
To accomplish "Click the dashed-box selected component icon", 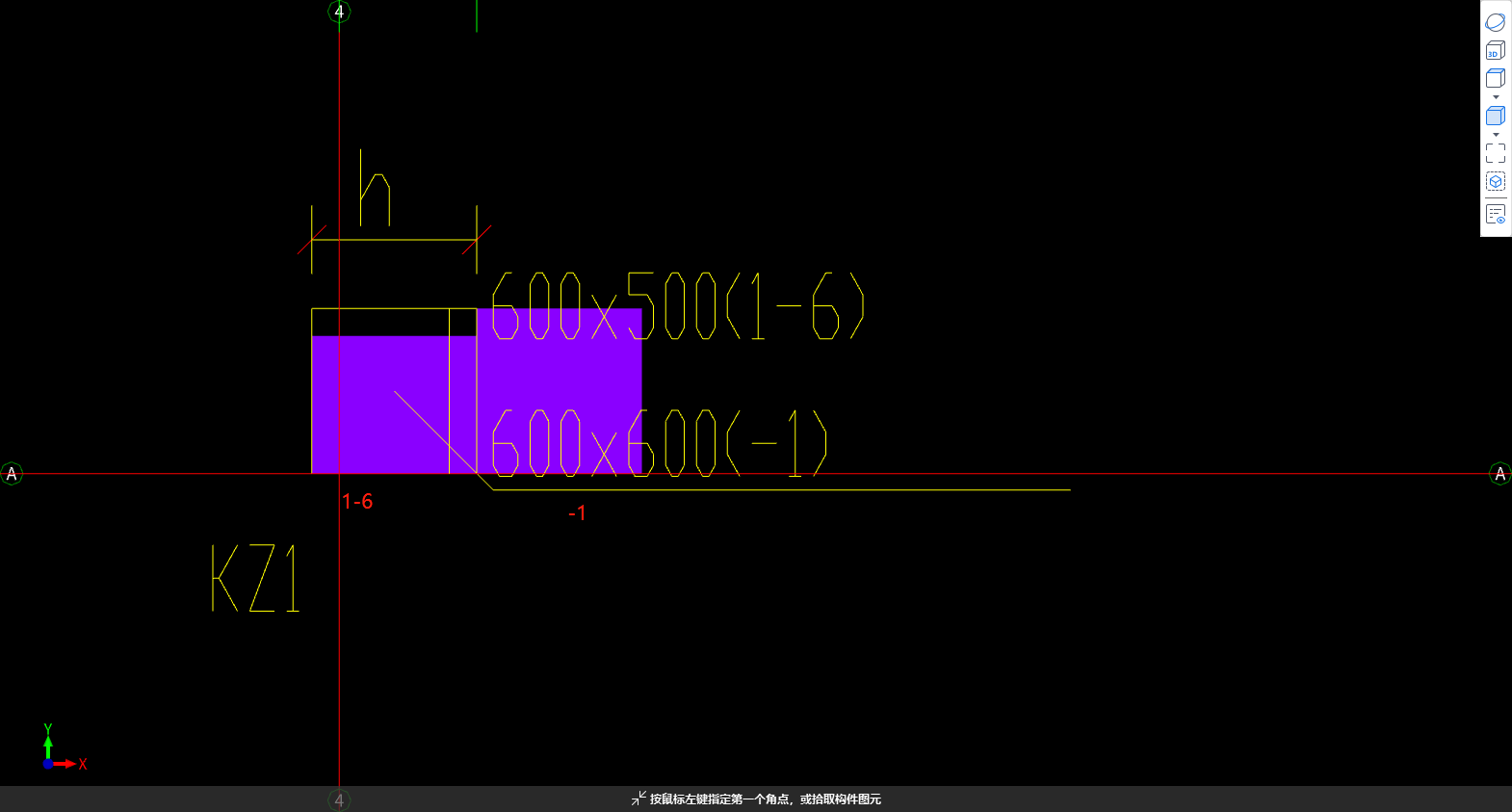I will point(1495,181).
